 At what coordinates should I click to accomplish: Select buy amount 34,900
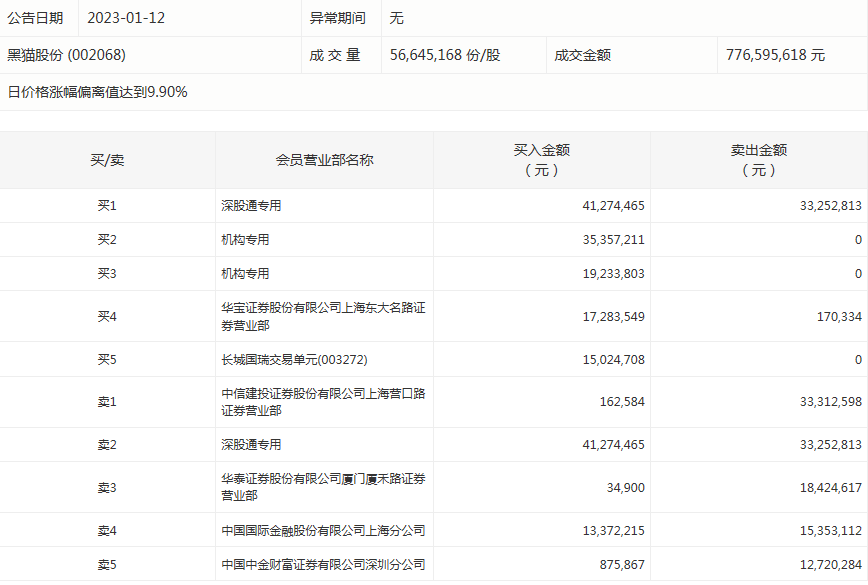click(626, 488)
